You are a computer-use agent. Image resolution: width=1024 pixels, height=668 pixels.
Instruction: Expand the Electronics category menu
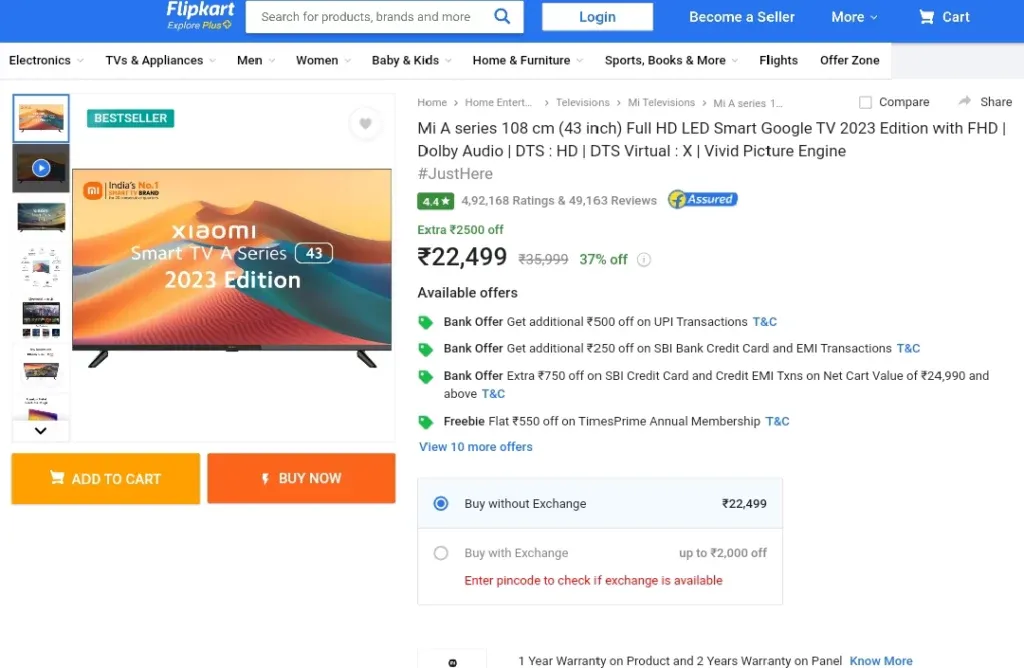pos(46,60)
